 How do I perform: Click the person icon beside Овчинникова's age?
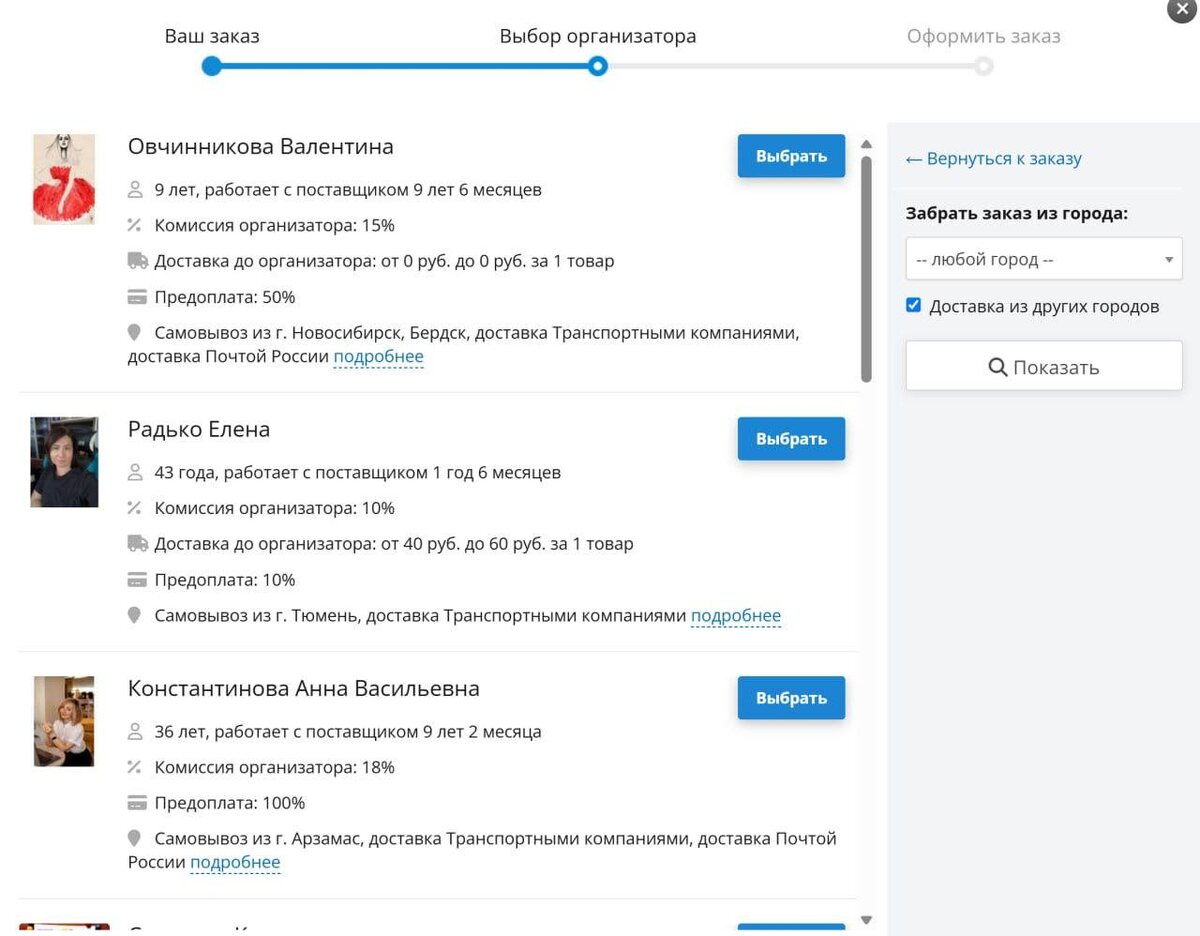(x=136, y=190)
